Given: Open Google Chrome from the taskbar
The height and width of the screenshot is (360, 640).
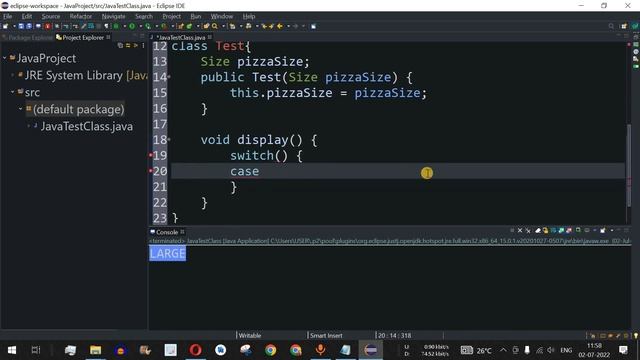Looking at the screenshot, I should (x=270, y=350).
